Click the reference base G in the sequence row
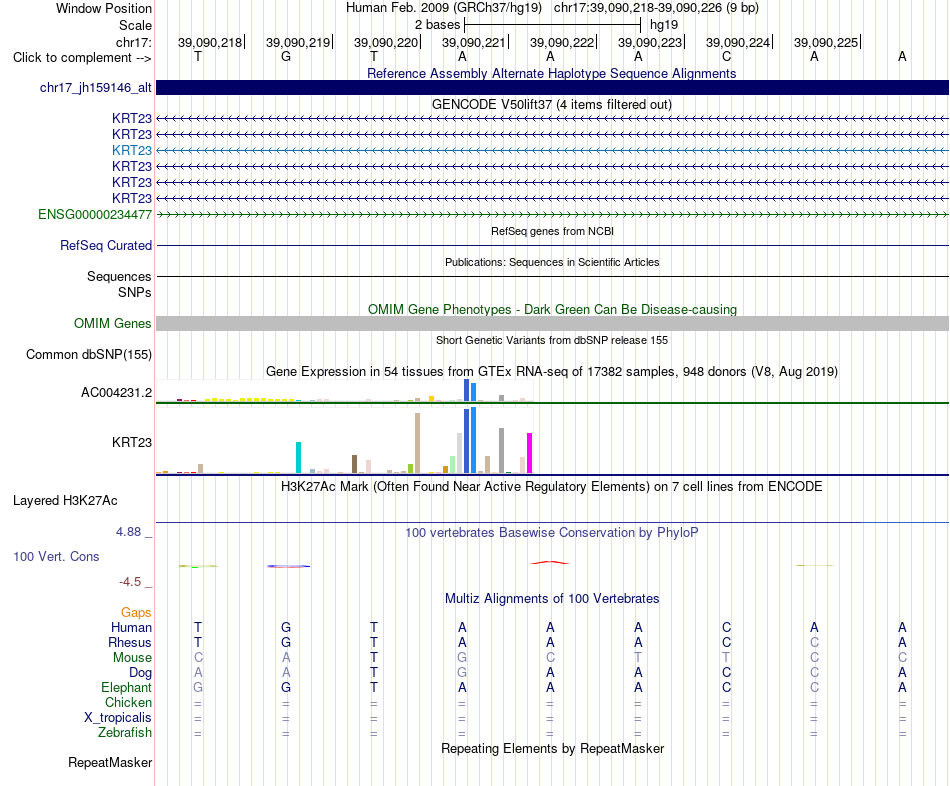The image size is (950, 786). point(286,57)
